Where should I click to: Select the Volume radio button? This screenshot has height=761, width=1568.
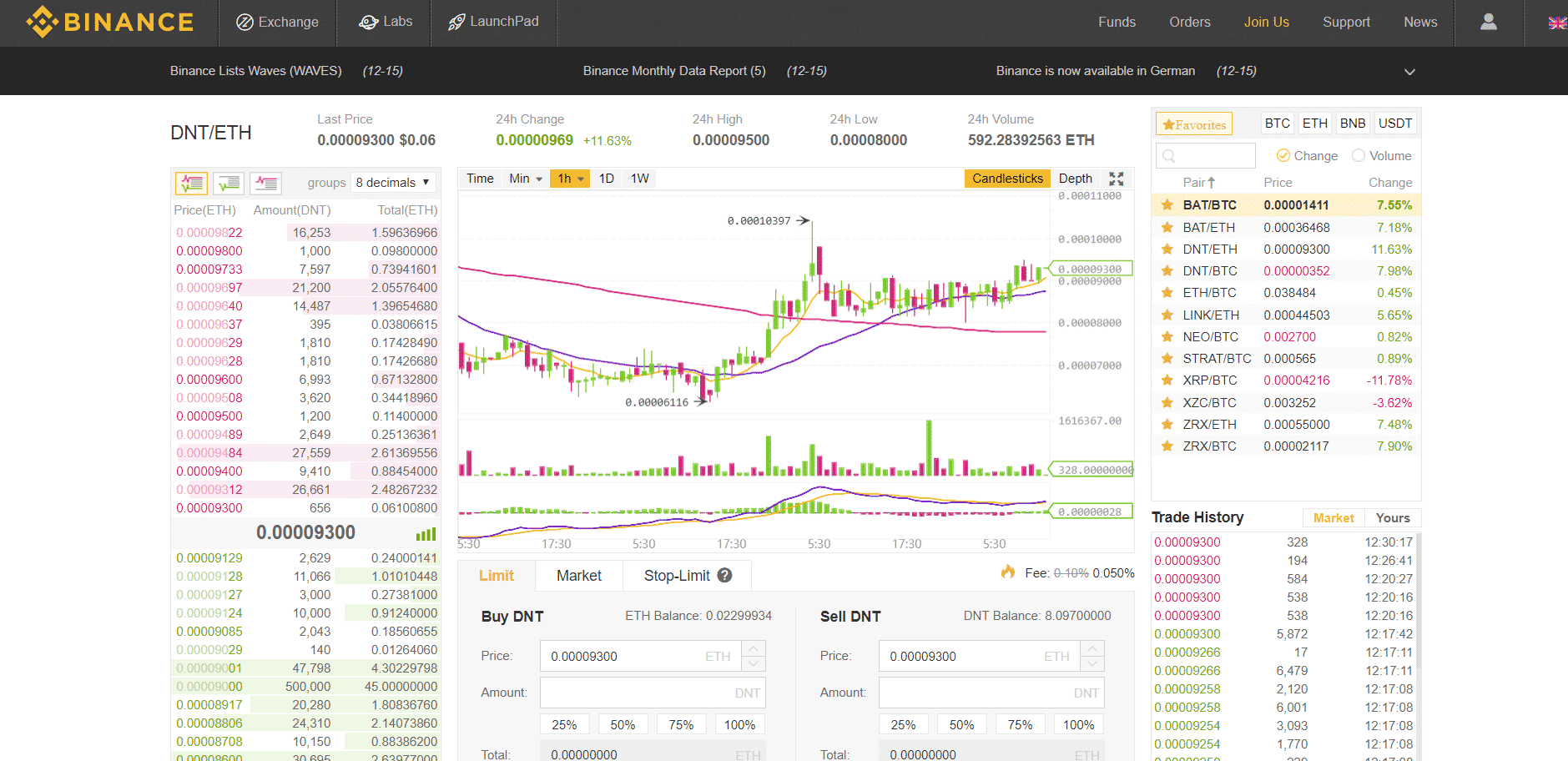(x=1359, y=156)
